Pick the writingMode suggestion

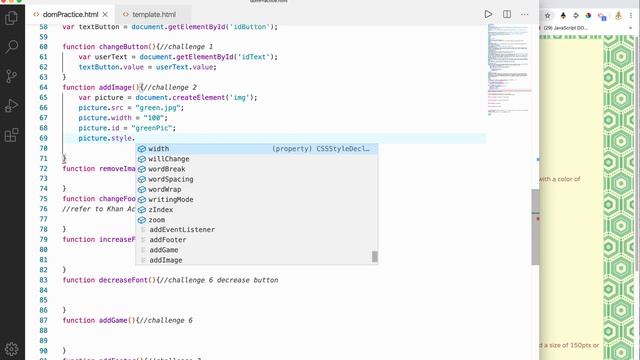pos(257,199)
